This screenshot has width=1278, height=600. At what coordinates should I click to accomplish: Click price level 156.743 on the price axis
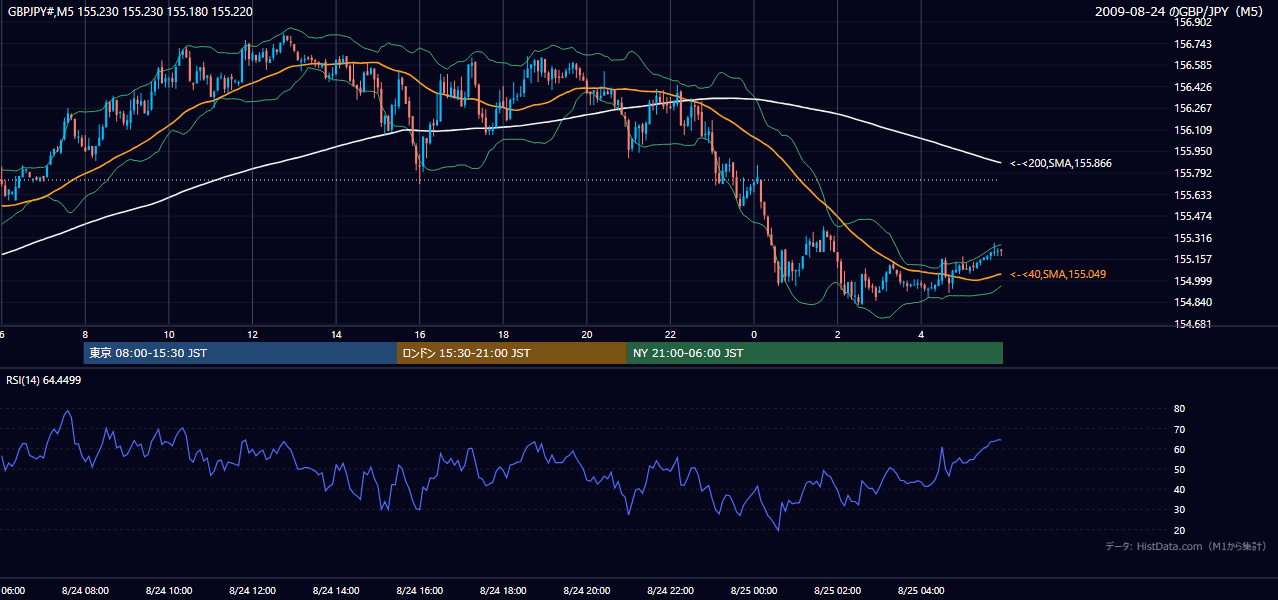(1193, 44)
